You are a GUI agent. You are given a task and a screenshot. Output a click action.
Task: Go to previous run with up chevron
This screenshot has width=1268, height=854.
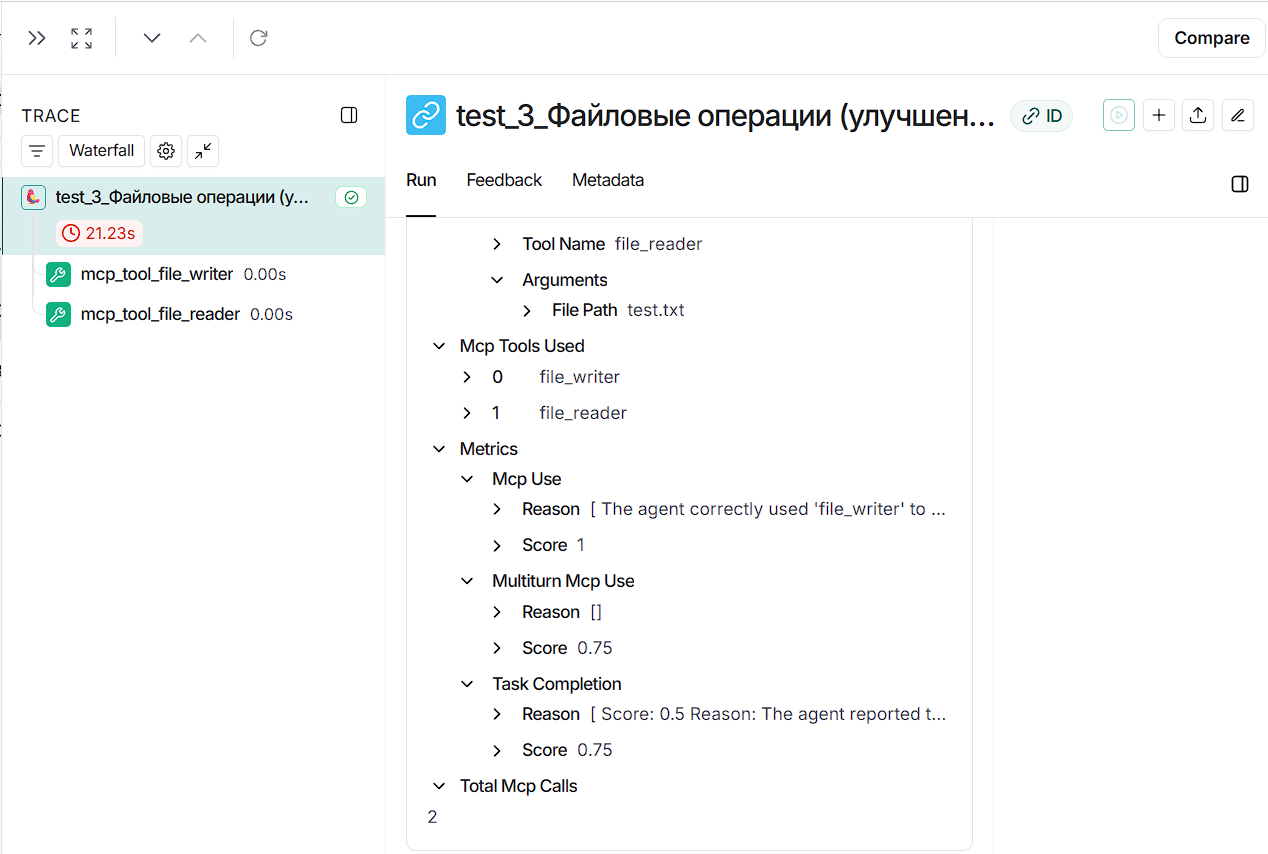click(198, 38)
